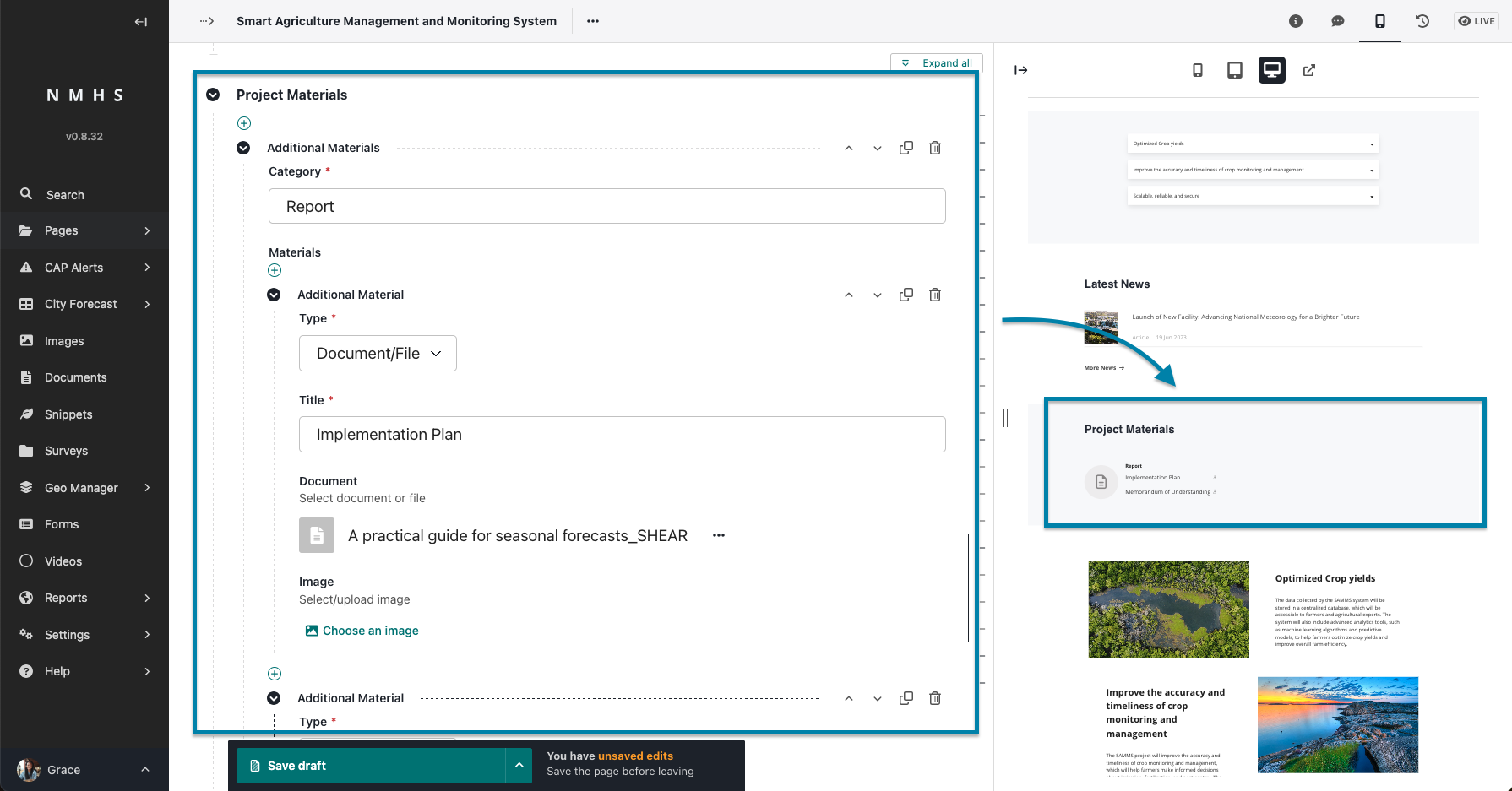Click Expand all button
This screenshot has width=1512, height=791.
(x=937, y=63)
